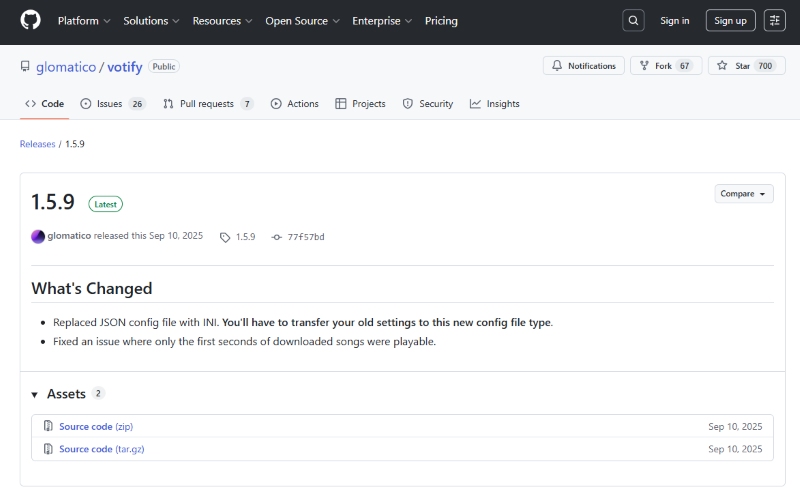Click the 1.5.9 release title
800x492 pixels.
pos(53,202)
